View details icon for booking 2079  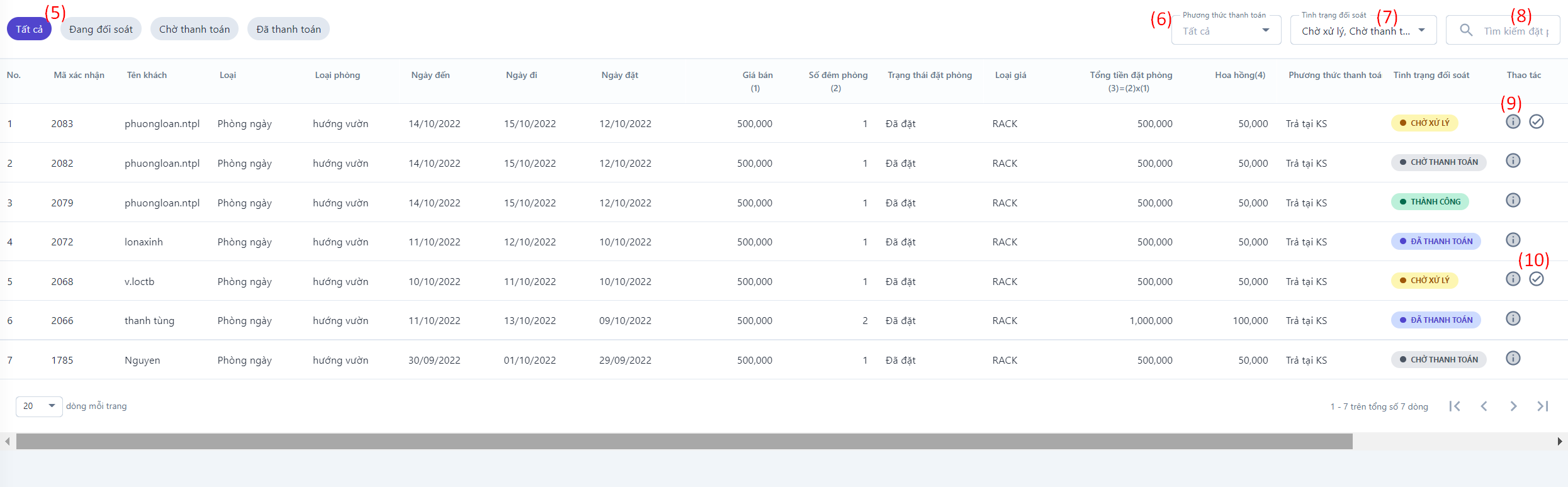[1513, 201]
